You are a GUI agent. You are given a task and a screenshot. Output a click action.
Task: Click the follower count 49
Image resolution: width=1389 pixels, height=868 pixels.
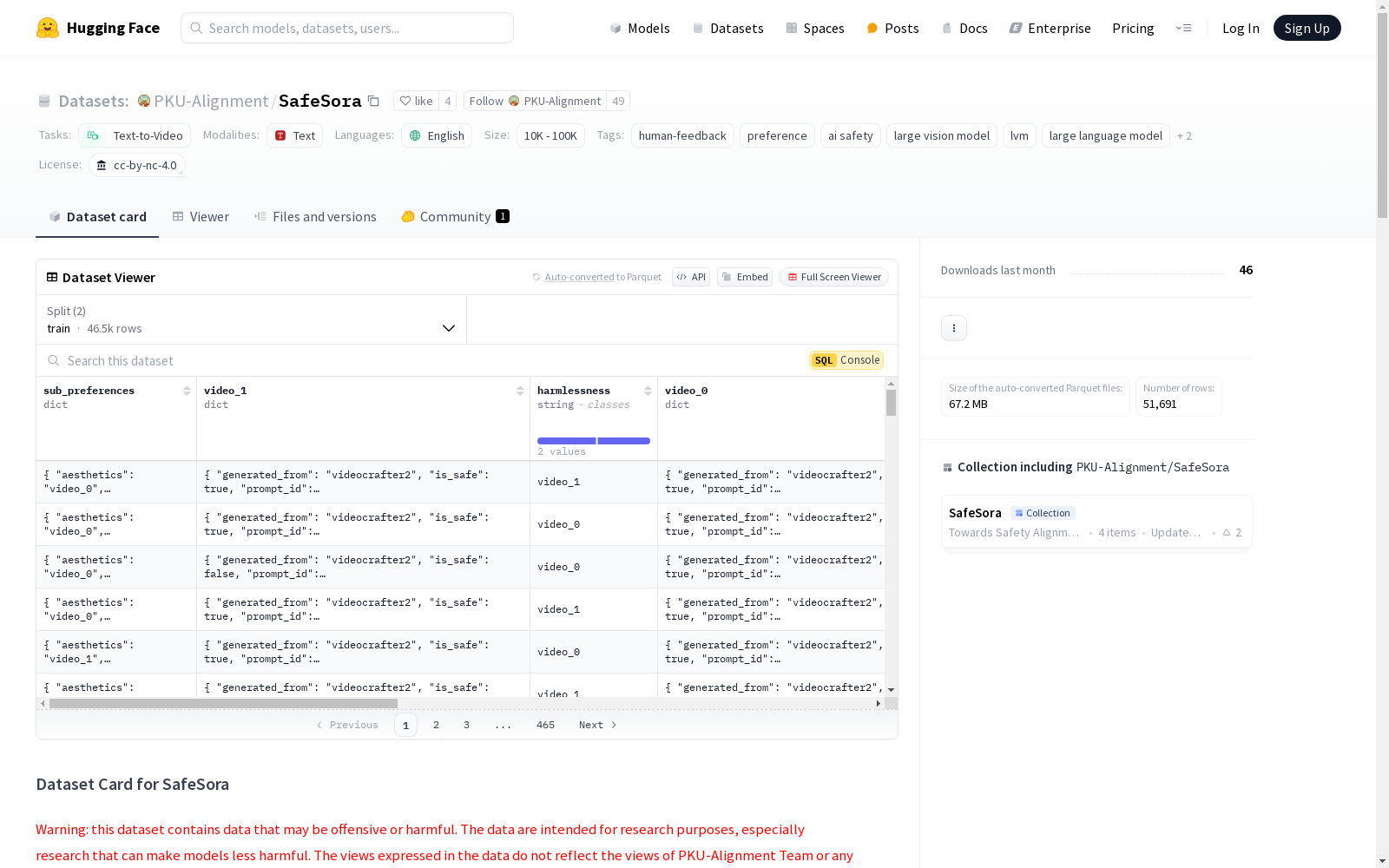click(618, 101)
